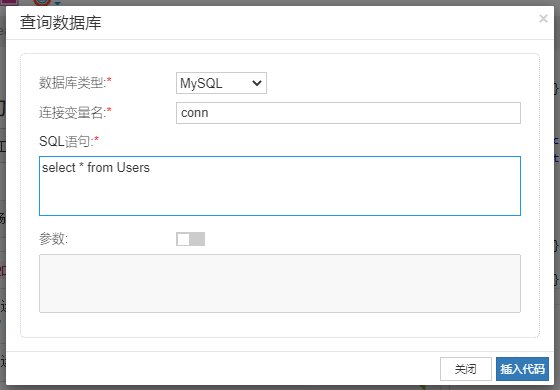This screenshot has width=560, height=390.
Task: Click the SQL语句 text area
Action: [280, 186]
